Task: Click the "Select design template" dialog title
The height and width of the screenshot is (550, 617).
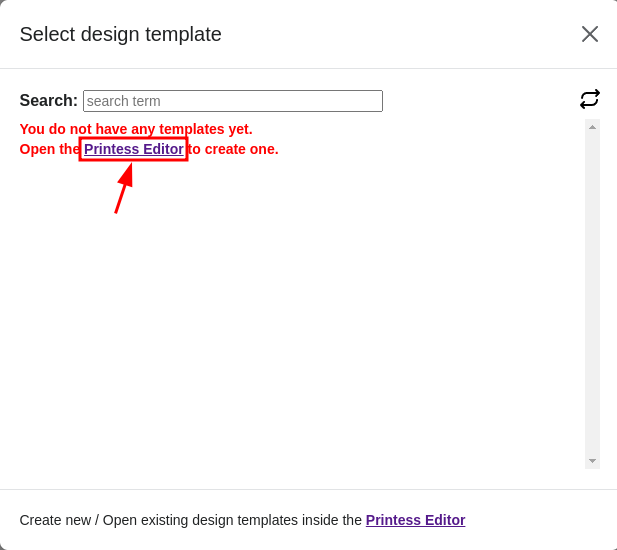Action: pos(120,34)
